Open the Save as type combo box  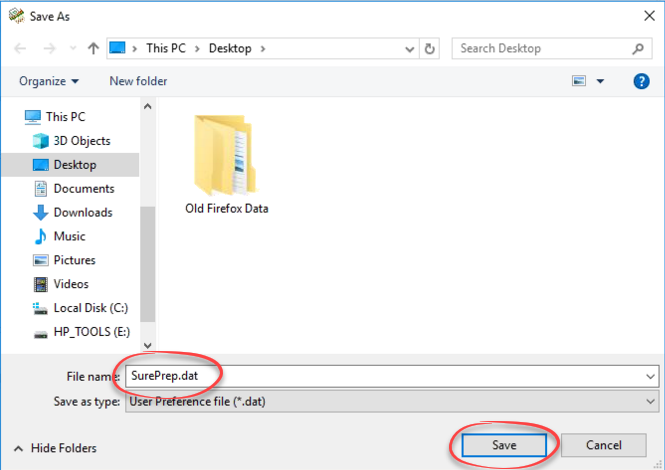(x=391, y=401)
